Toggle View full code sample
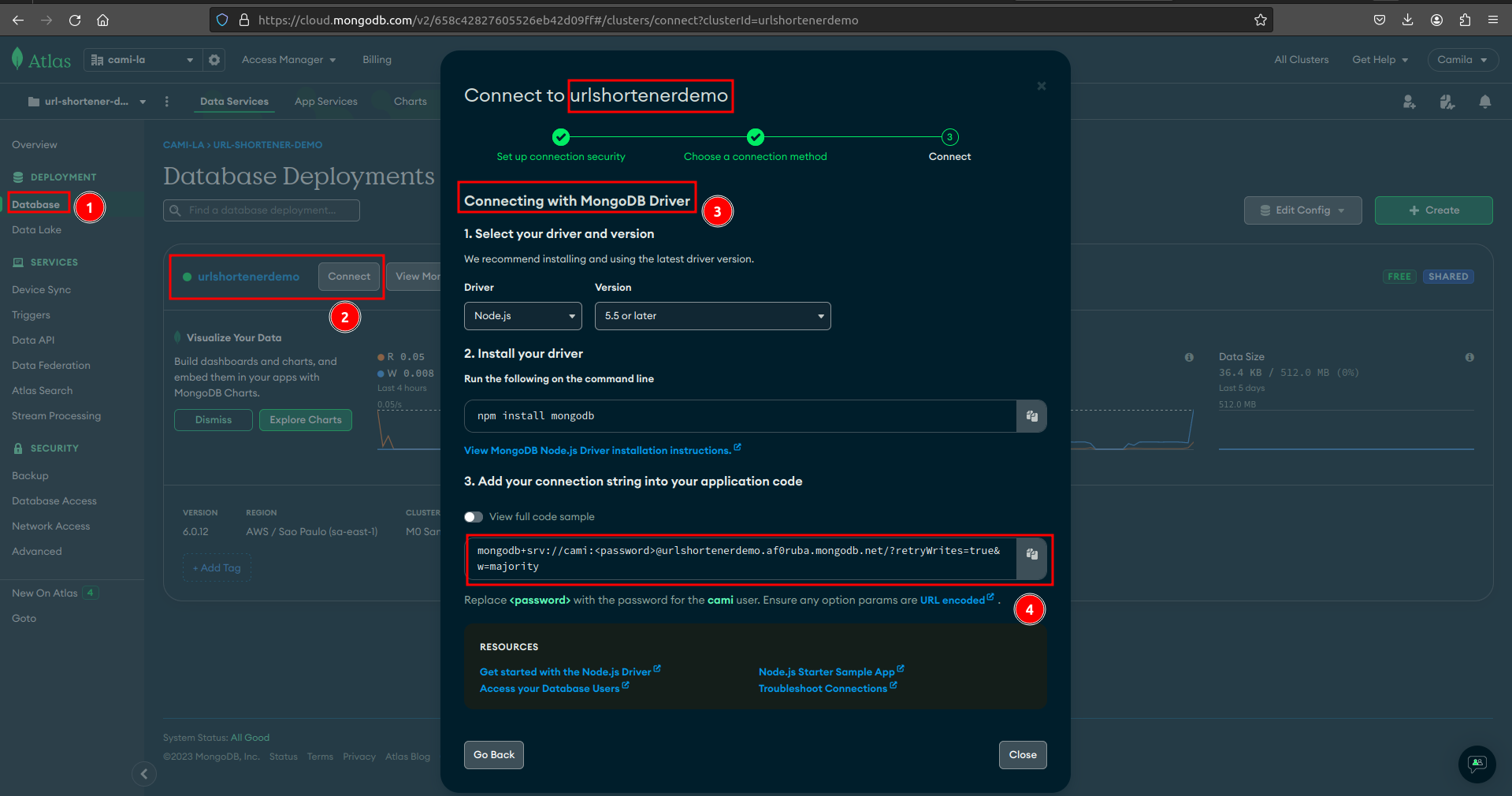 tap(474, 517)
